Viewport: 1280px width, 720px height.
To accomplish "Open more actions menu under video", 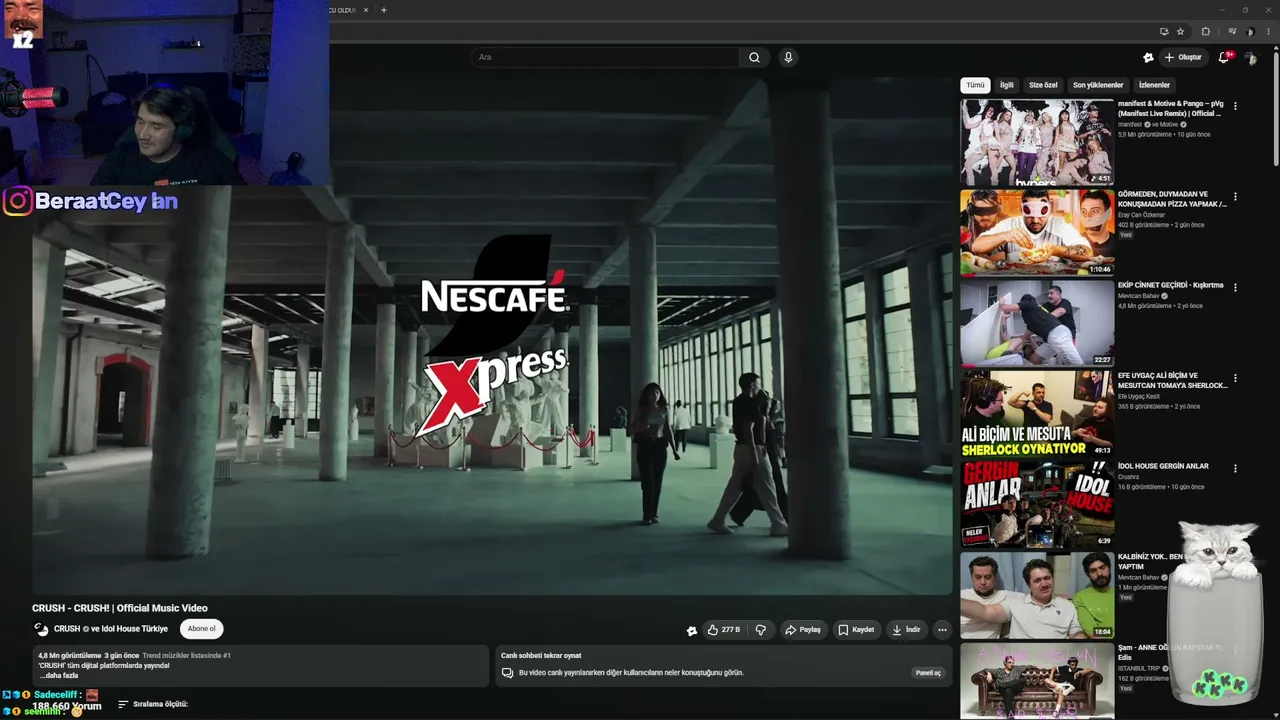I will coord(942,630).
